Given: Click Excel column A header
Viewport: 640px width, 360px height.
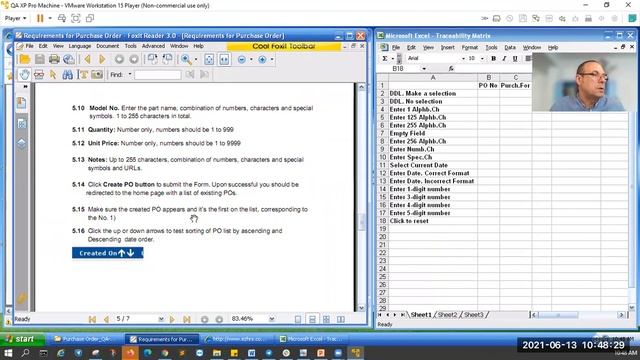Looking at the screenshot, I should point(433,77).
